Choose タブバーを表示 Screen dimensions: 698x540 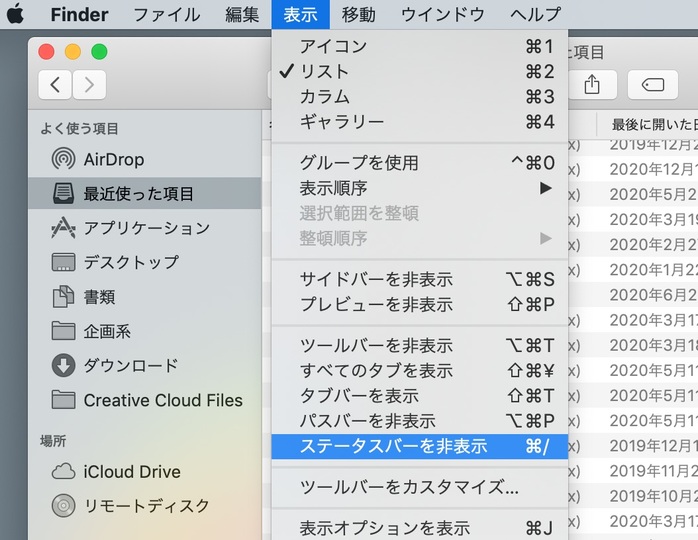[420, 396]
